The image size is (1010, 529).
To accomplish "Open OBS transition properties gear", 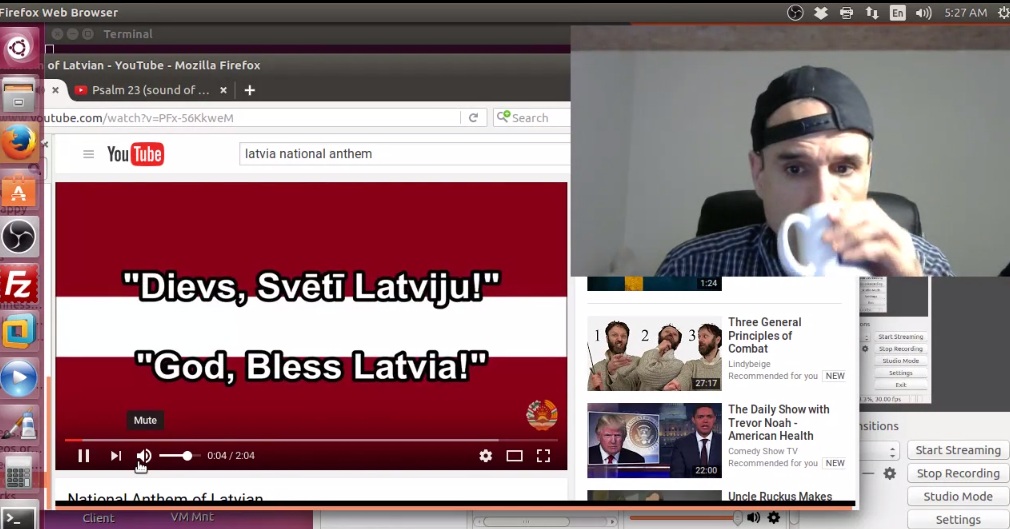I will 890,474.
